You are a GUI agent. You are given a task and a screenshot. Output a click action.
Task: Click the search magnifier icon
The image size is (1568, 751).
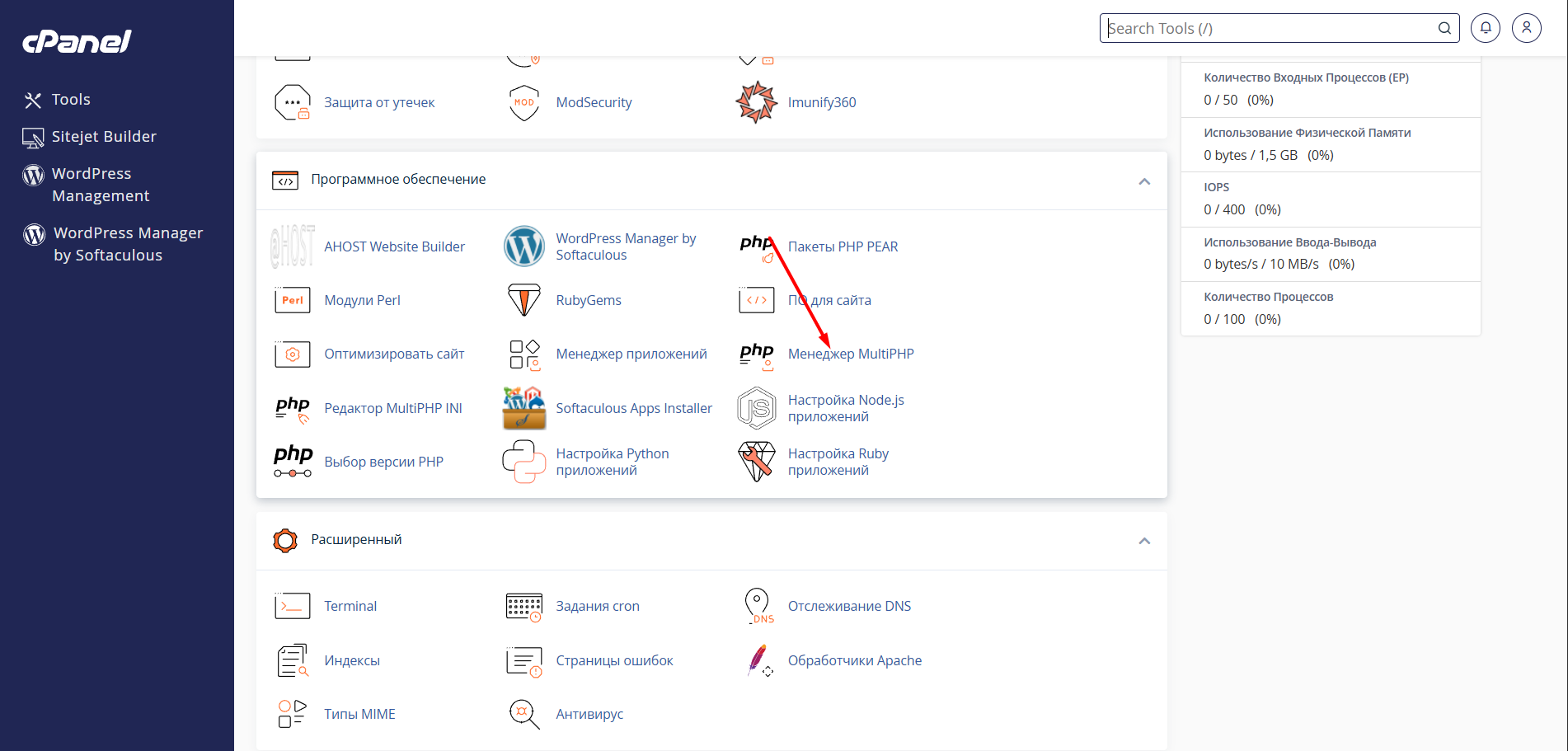pyautogui.click(x=1444, y=28)
